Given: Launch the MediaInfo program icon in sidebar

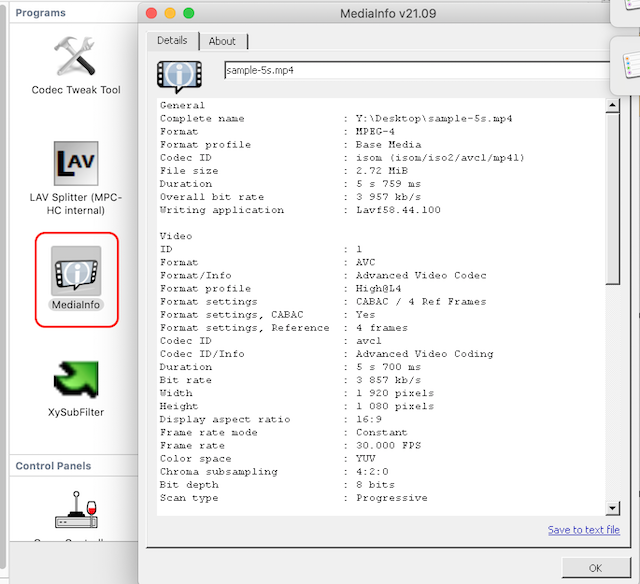Looking at the screenshot, I should (76, 271).
